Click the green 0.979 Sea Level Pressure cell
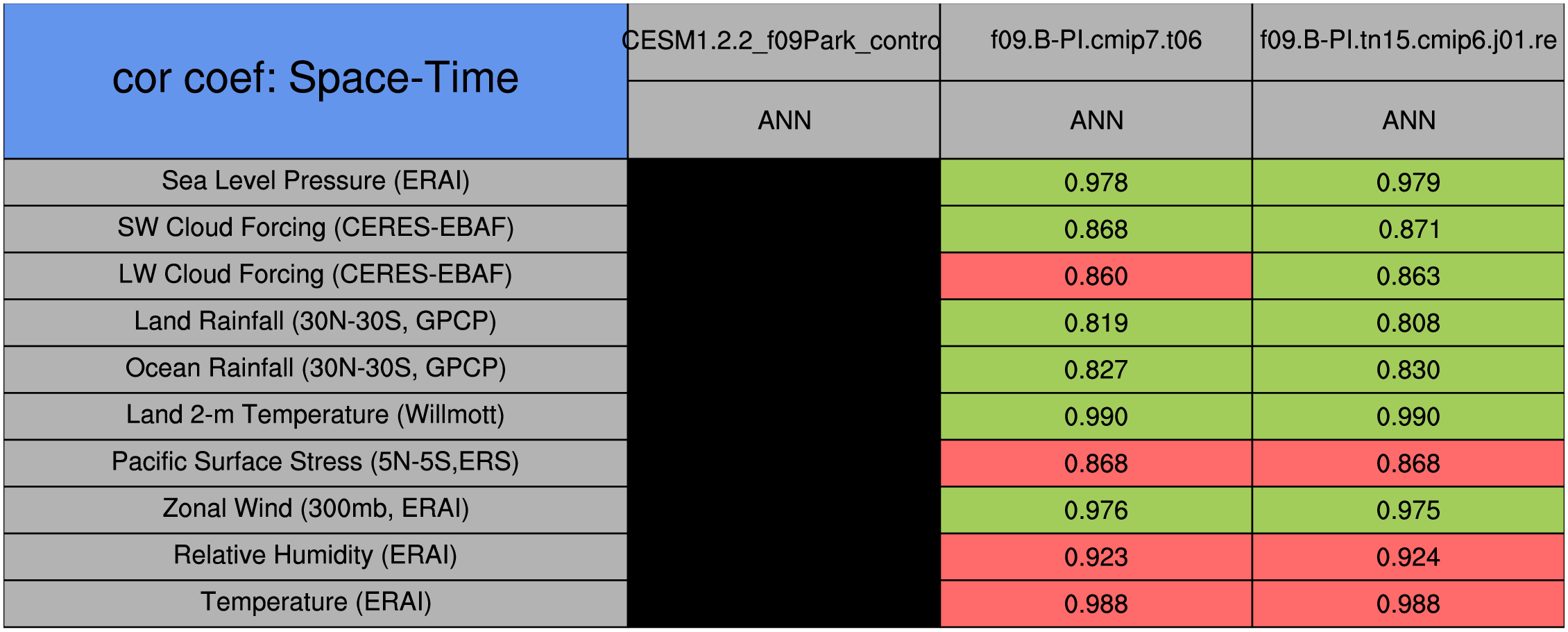This screenshot has width=1568, height=632. click(1408, 182)
